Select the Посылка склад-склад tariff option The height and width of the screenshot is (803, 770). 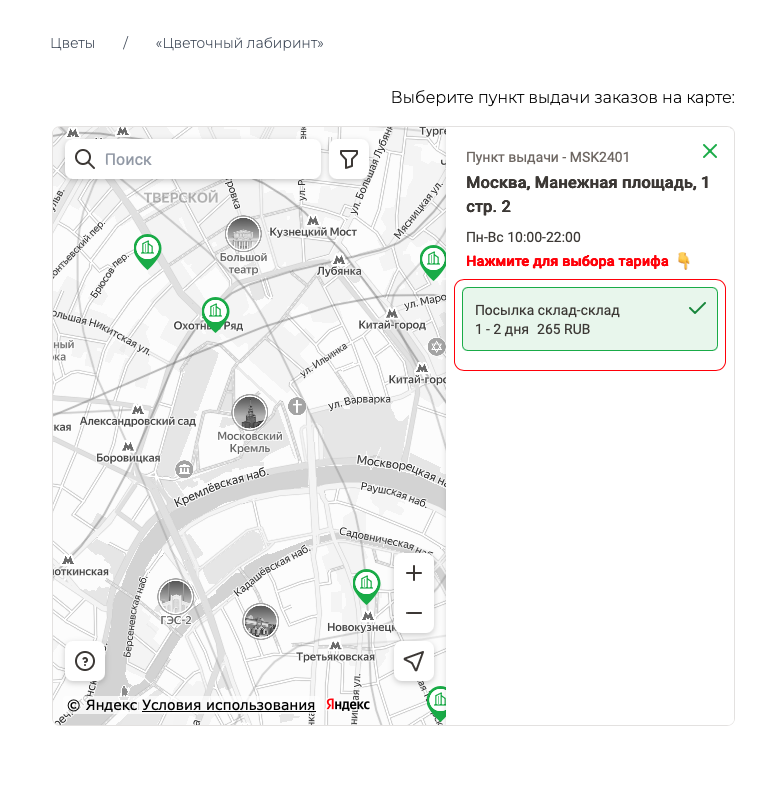tap(589, 319)
